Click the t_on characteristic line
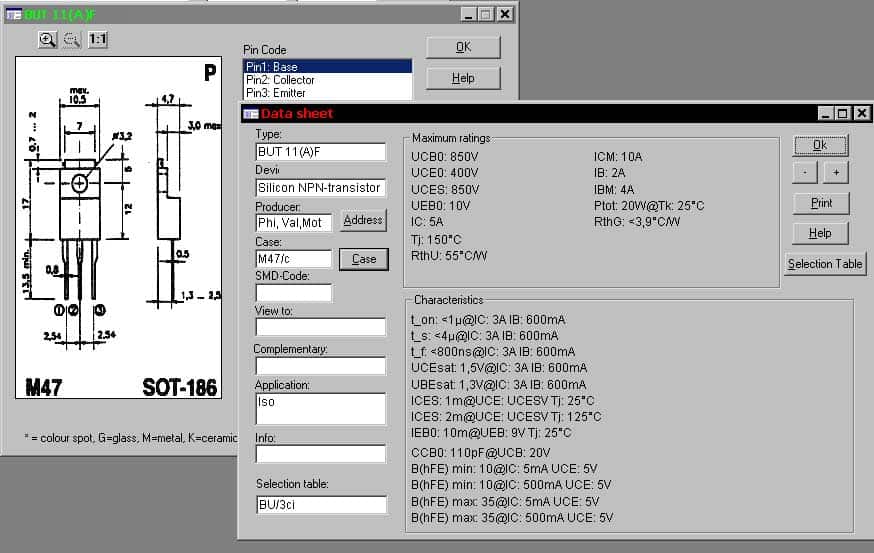874x553 pixels. (x=488, y=320)
